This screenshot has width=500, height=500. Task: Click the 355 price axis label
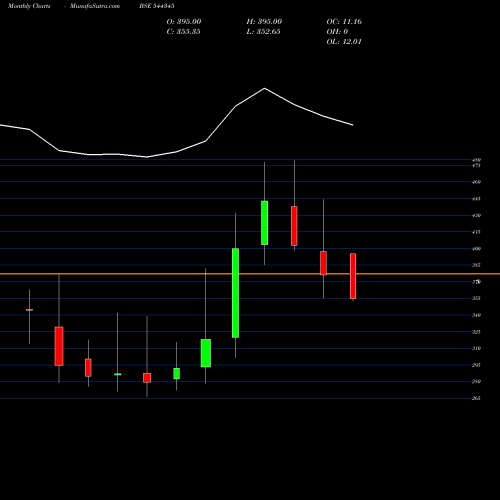point(477,298)
